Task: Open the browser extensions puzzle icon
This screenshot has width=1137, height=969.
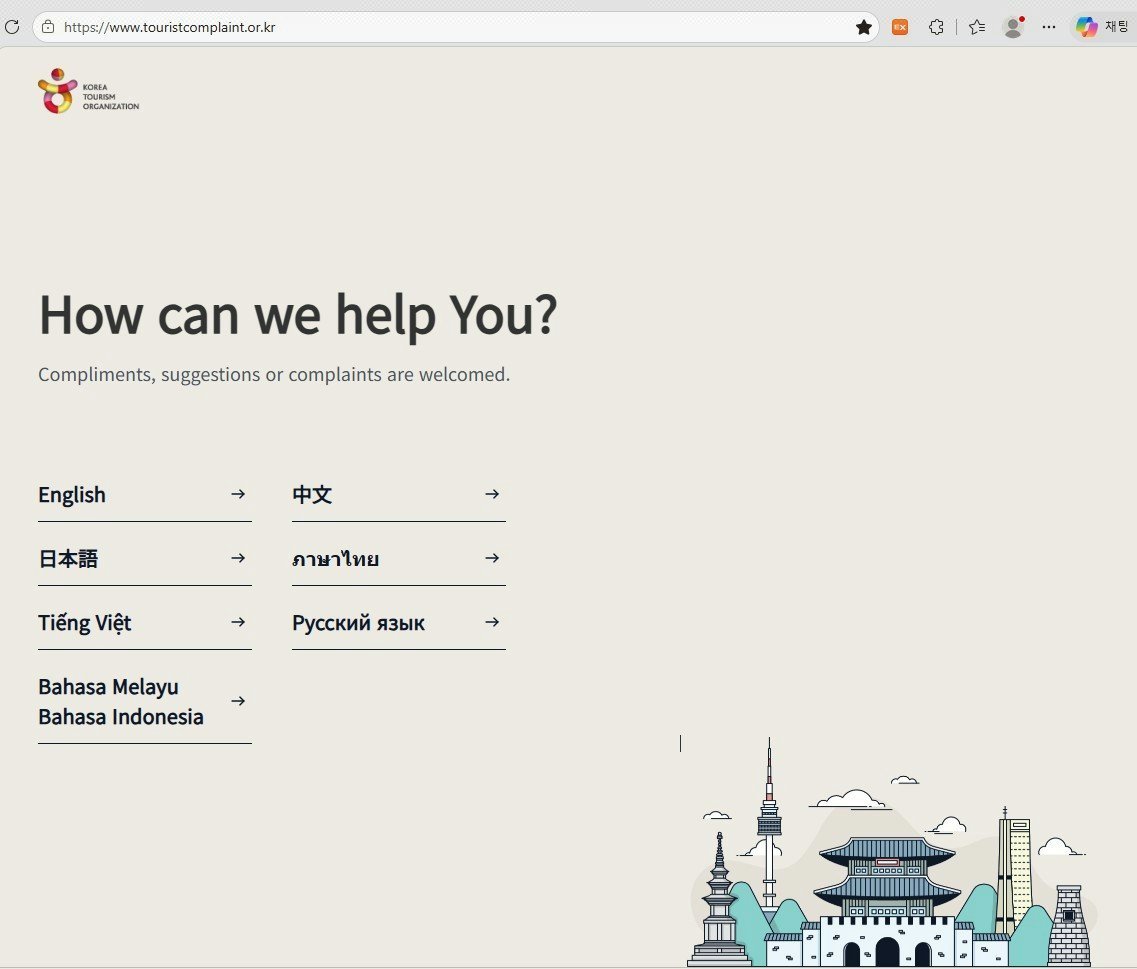Action: [936, 28]
